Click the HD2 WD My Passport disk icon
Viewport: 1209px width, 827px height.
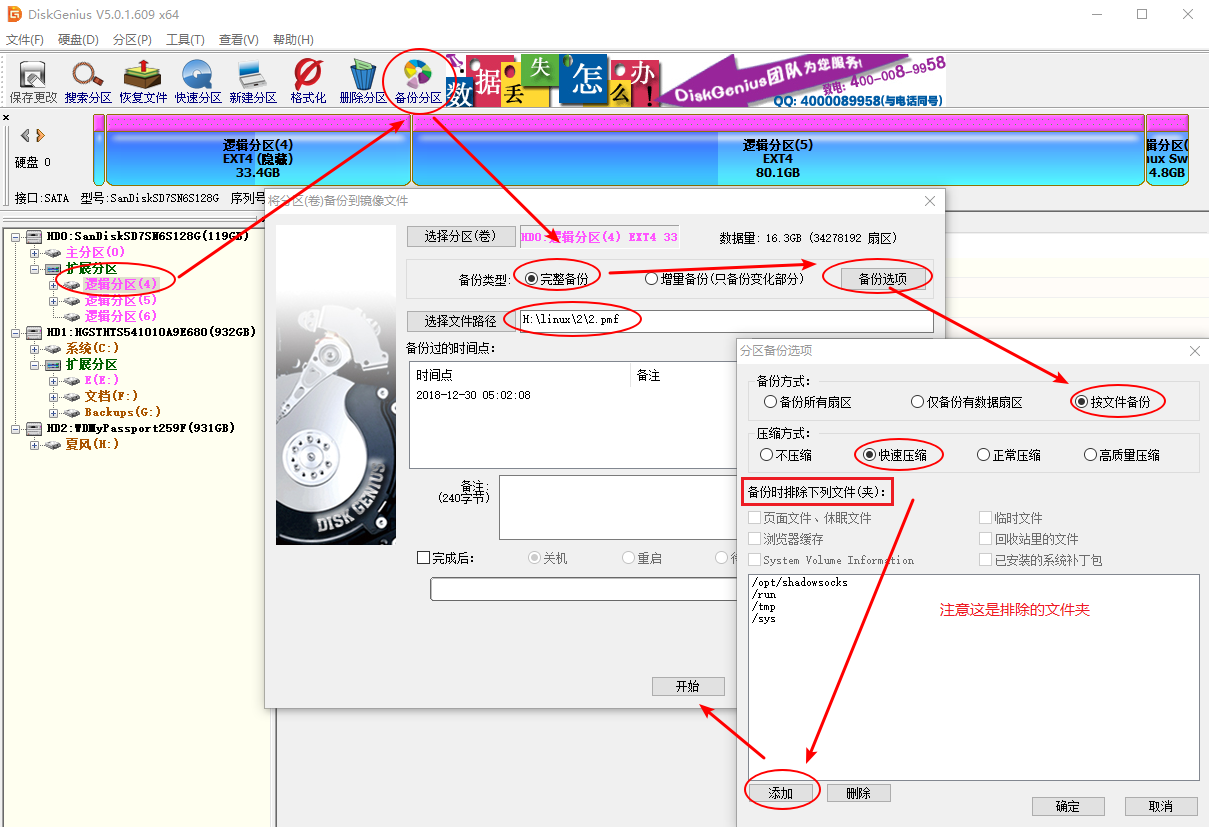[x=35, y=428]
